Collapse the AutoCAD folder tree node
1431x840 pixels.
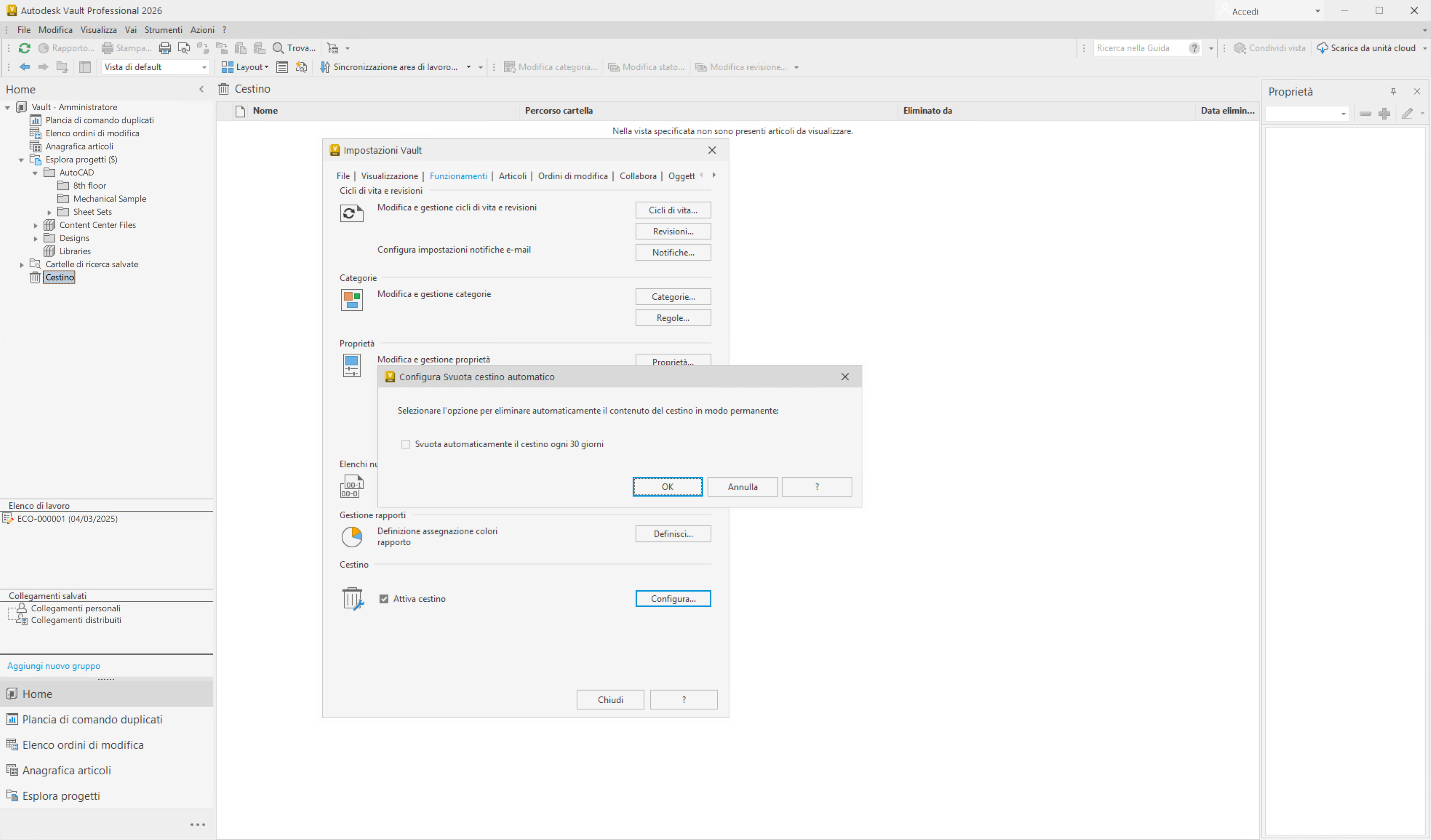[x=35, y=172]
